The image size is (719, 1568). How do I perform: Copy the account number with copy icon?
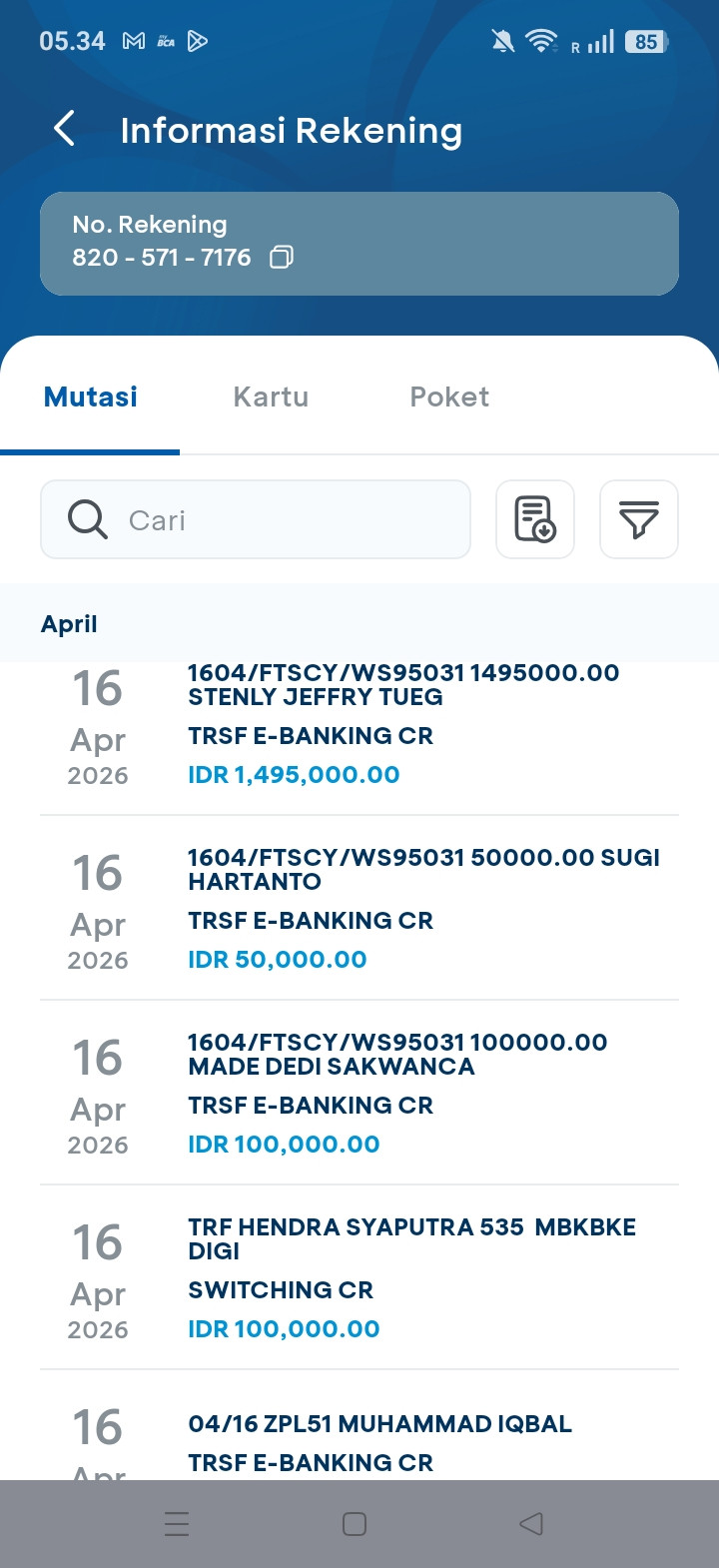(282, 258)
